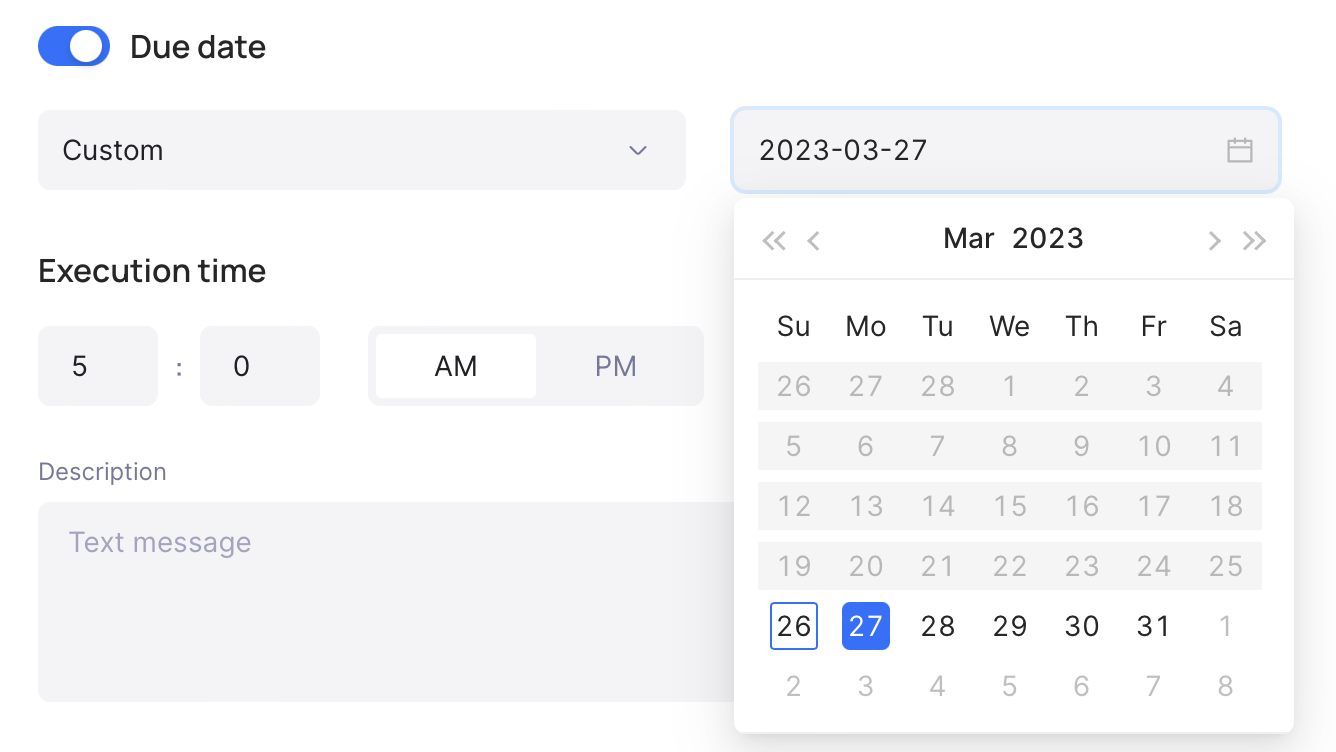Click the 2023 year label in header

[1047, 239]
